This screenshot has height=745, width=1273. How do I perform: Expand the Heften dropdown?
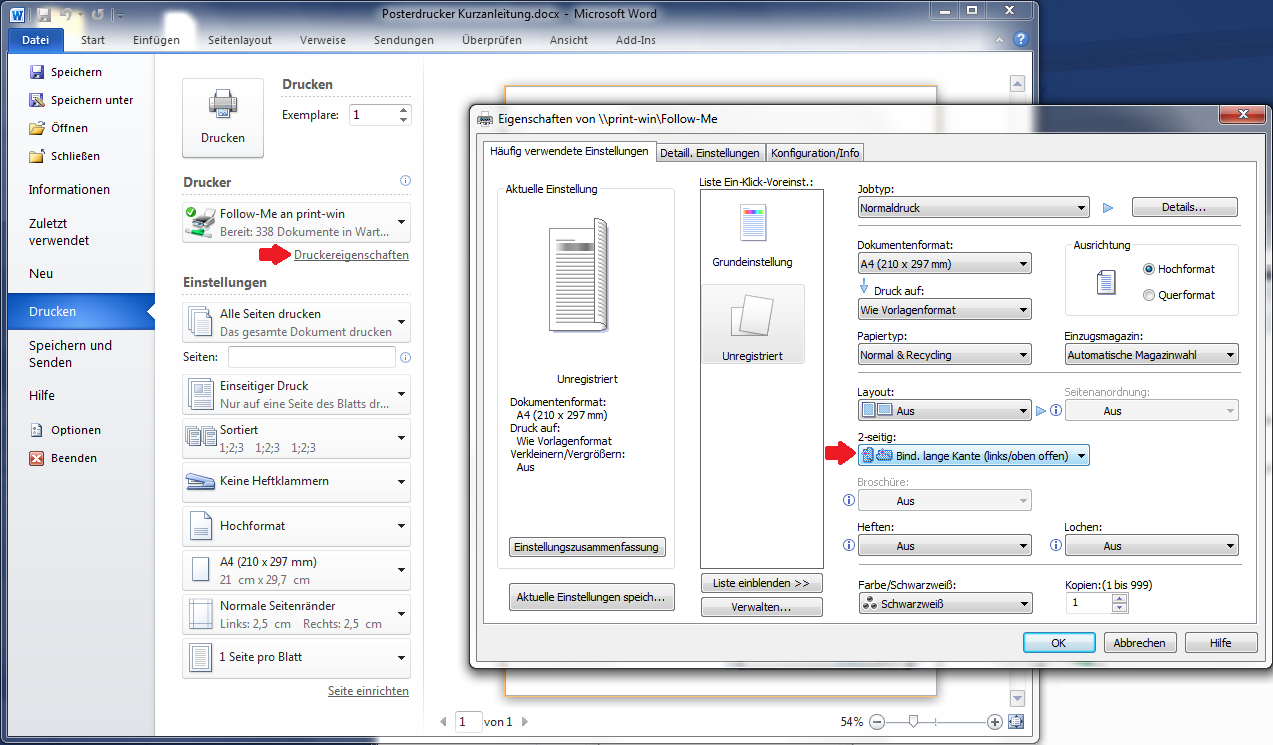[x=944, y=546]
